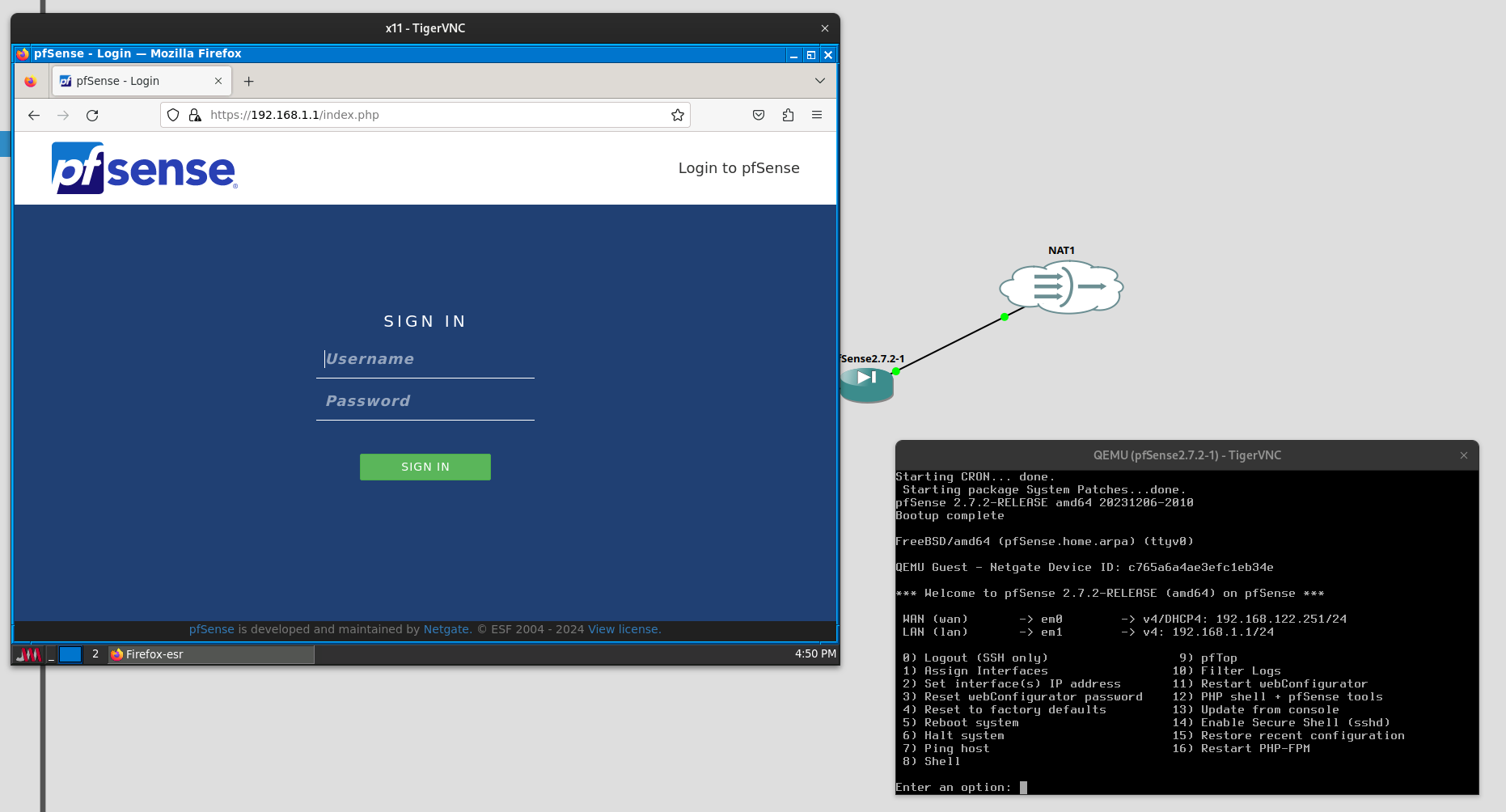Click the Firefox View icon left of tabs
Viewport: 1506px width, 812px height.
31,81
